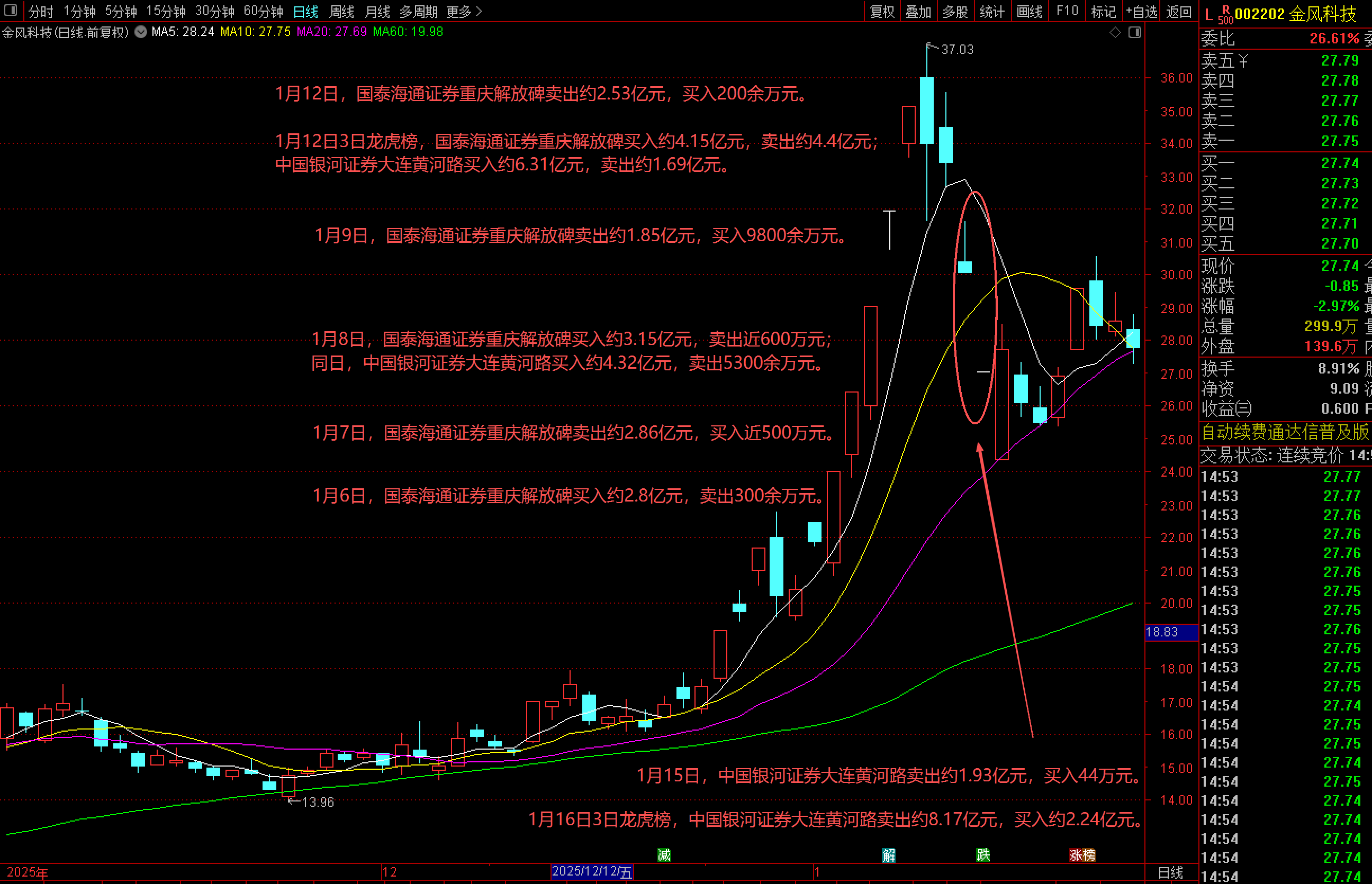1372x884 pixels.
Task: Click the blue 解 event marker
Action: click(888, 855)
